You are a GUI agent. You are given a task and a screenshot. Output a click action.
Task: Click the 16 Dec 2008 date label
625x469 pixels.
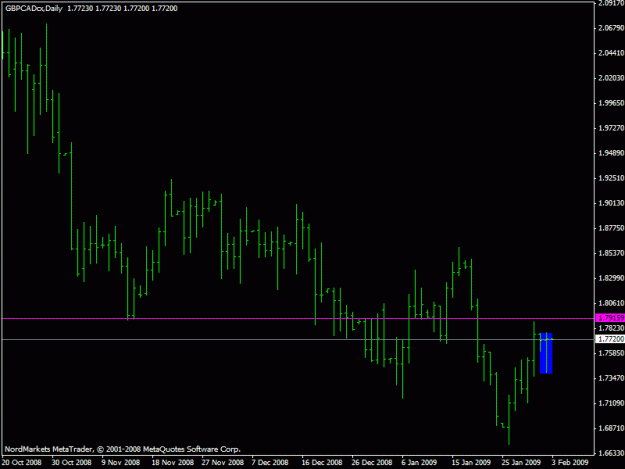coord(322,463)
